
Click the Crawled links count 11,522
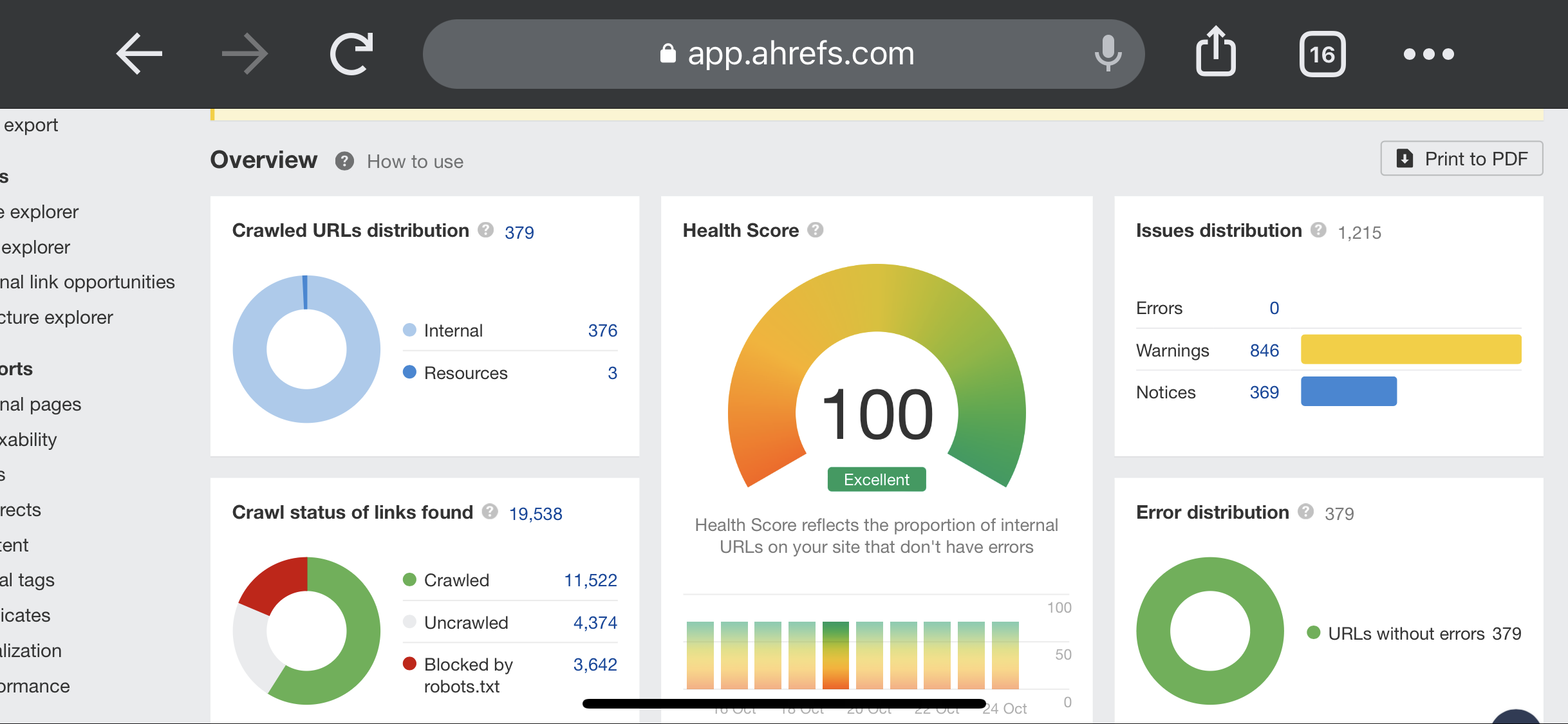[x=590, y=580]
